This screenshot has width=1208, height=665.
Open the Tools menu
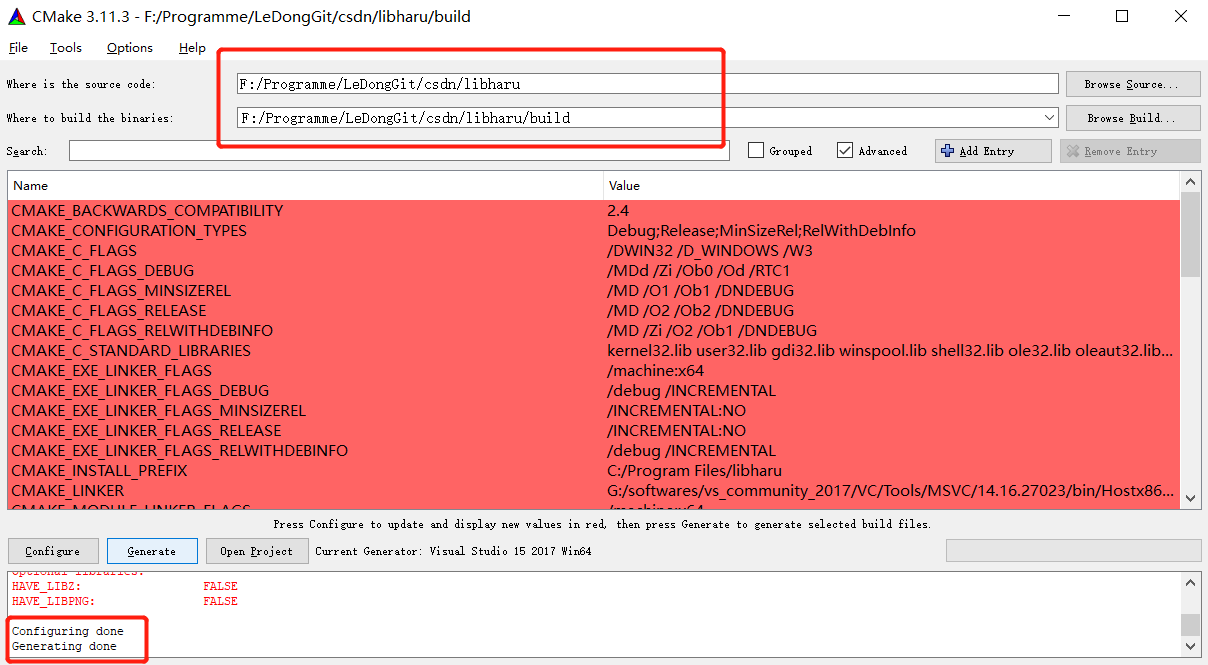tap(65, 48)
